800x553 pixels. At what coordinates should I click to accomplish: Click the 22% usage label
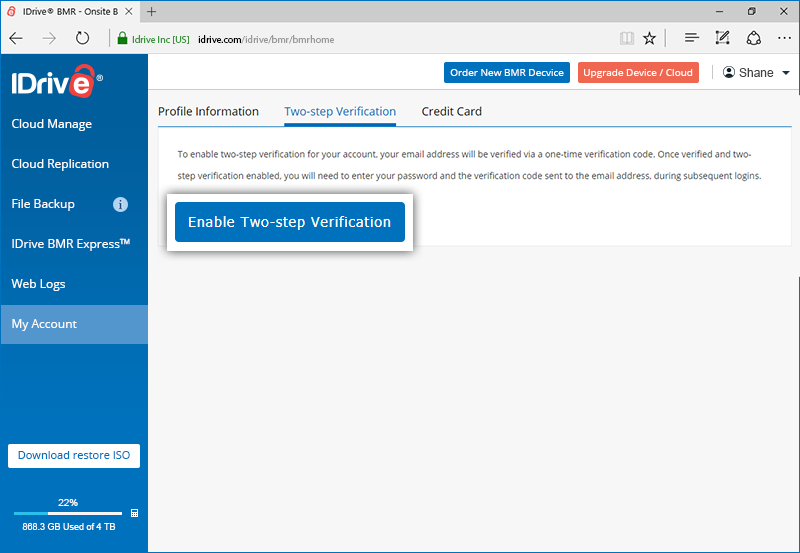(68, 502)
